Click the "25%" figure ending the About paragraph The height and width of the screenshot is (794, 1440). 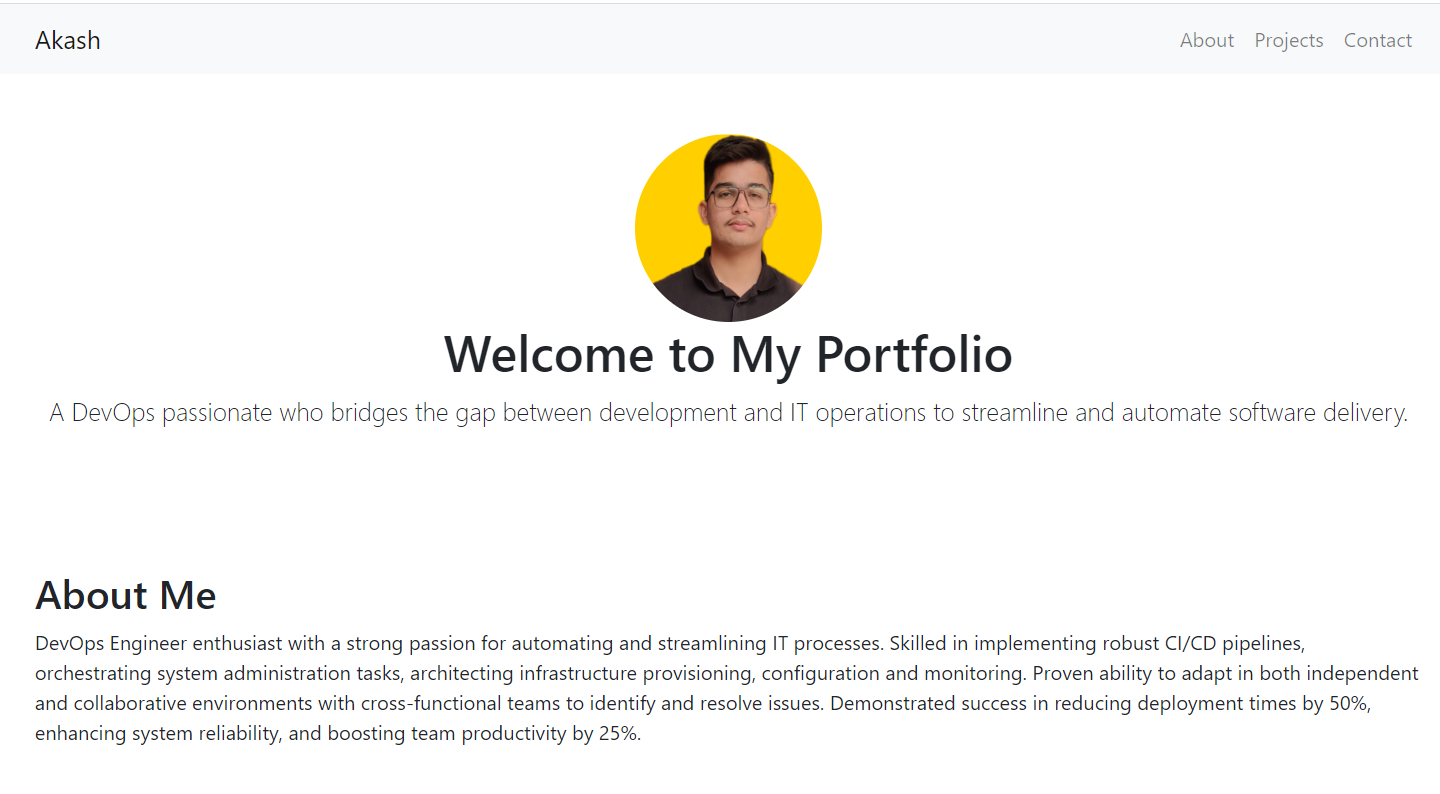(617, 733)
